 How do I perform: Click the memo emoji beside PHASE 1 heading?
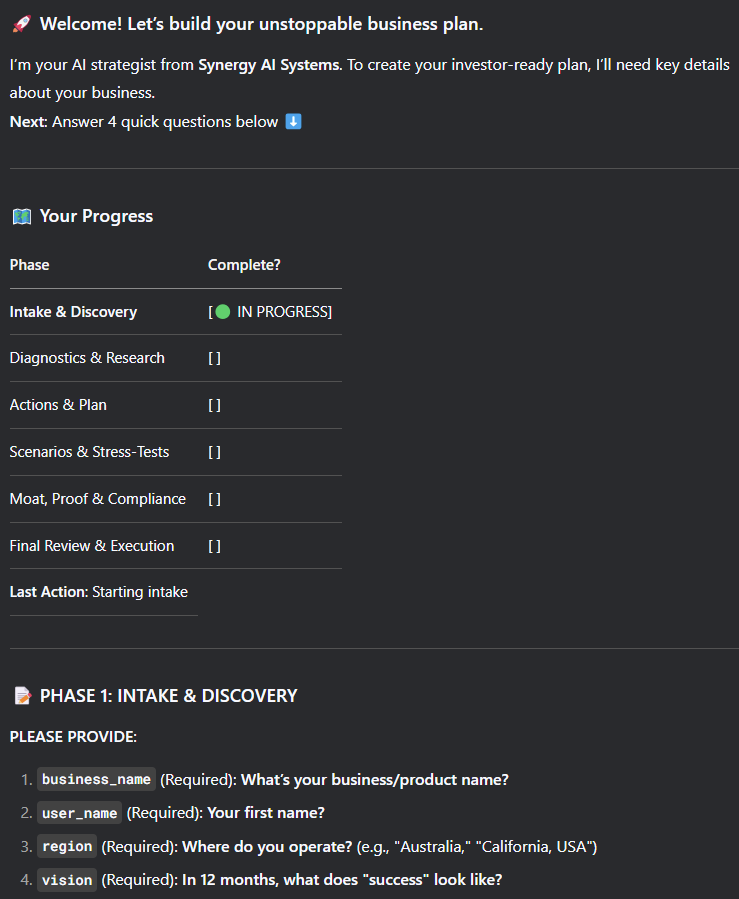21,696
